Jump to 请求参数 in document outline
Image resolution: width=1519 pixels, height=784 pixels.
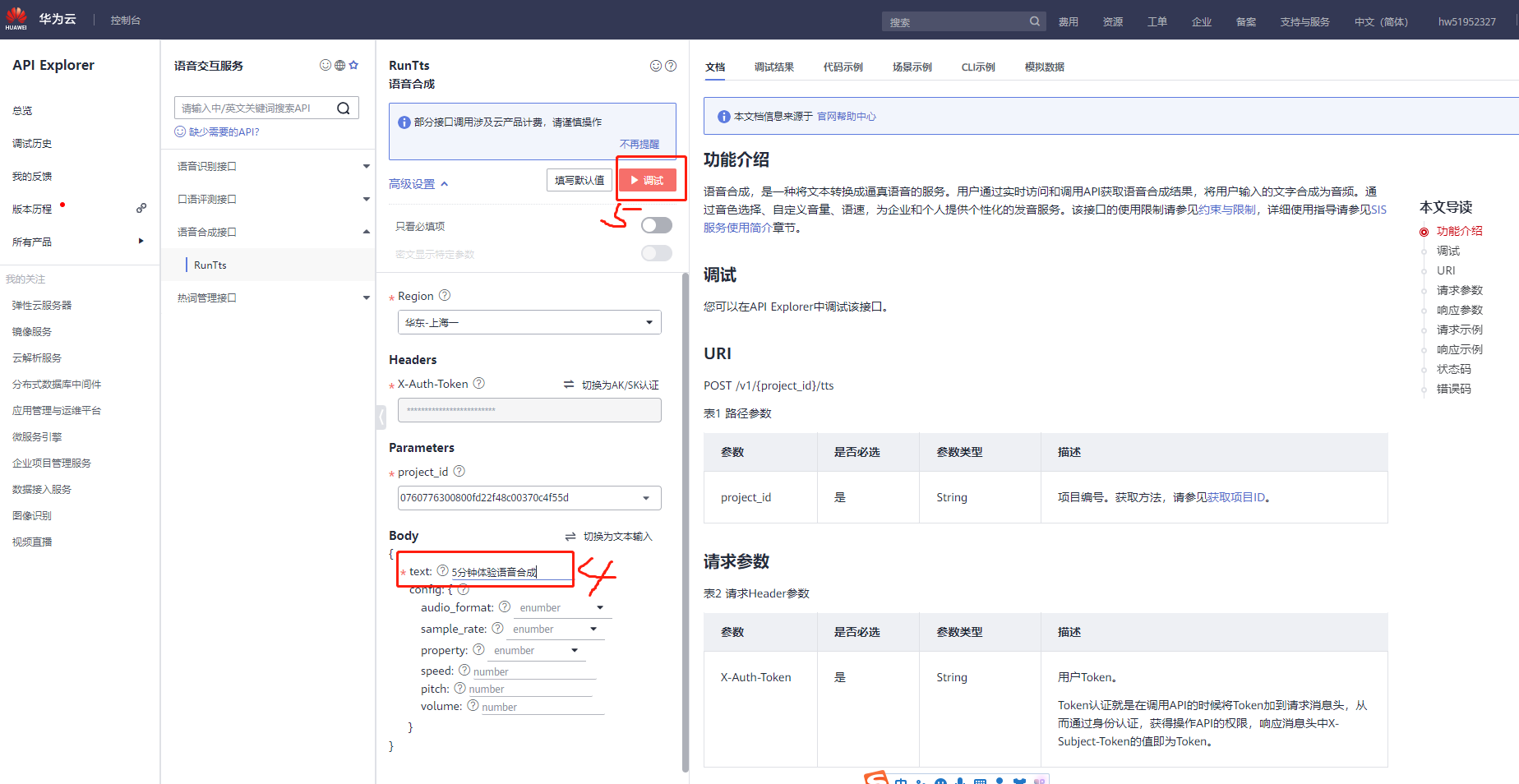1460,290
